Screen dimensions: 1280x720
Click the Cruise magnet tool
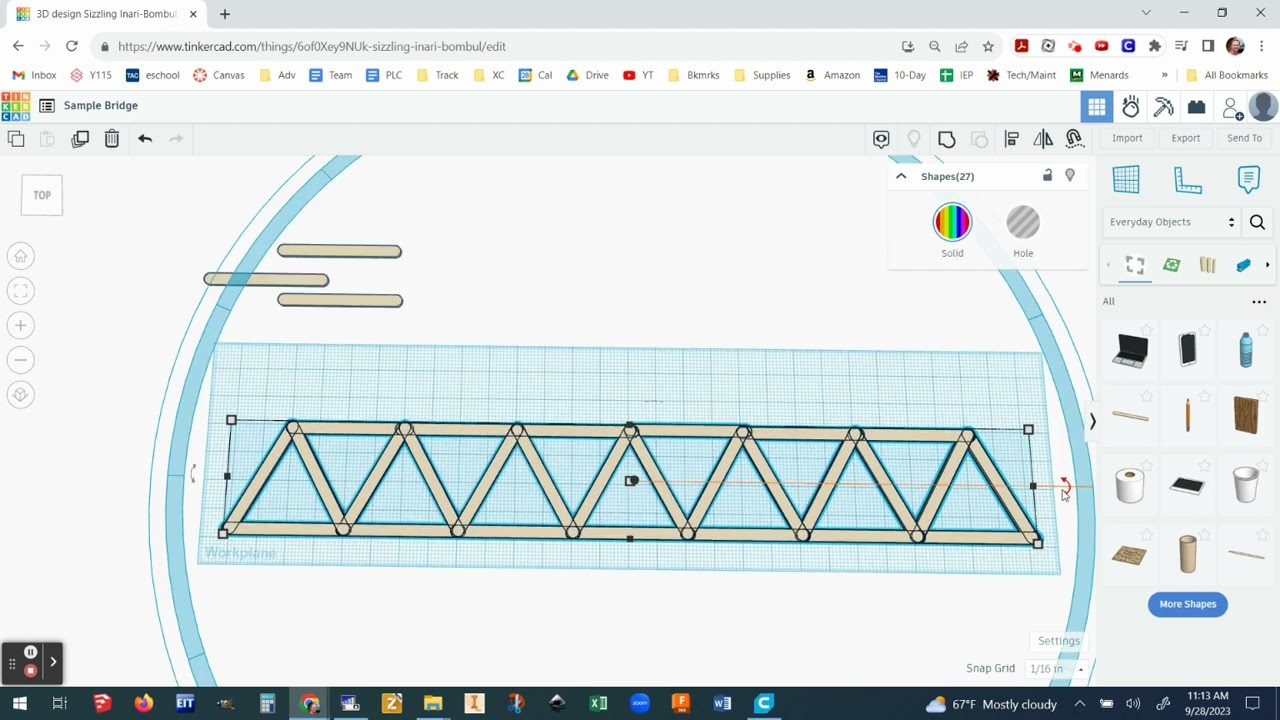click(1075, 139)
